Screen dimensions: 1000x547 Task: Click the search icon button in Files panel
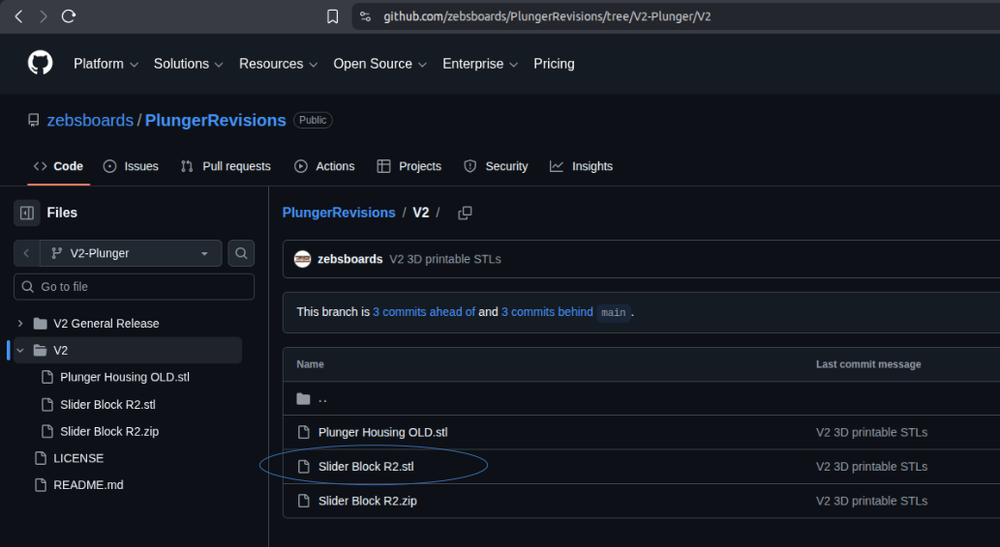tap(241, 253)
